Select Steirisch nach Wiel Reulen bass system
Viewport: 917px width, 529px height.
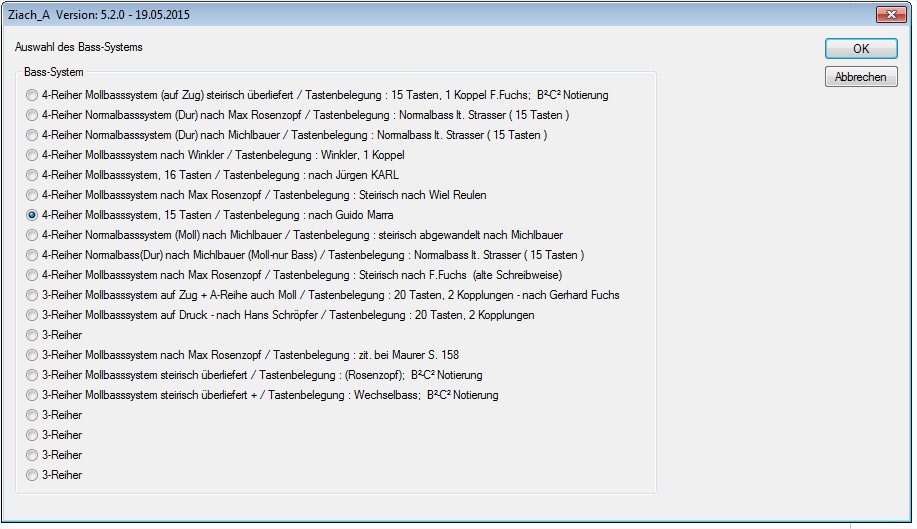tap(33, 195)
